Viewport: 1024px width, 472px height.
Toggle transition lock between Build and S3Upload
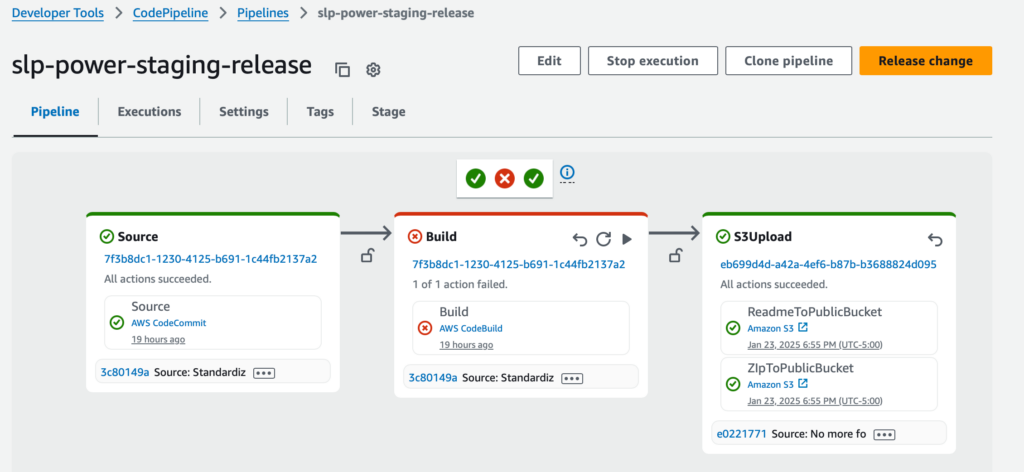coord(675,256)
